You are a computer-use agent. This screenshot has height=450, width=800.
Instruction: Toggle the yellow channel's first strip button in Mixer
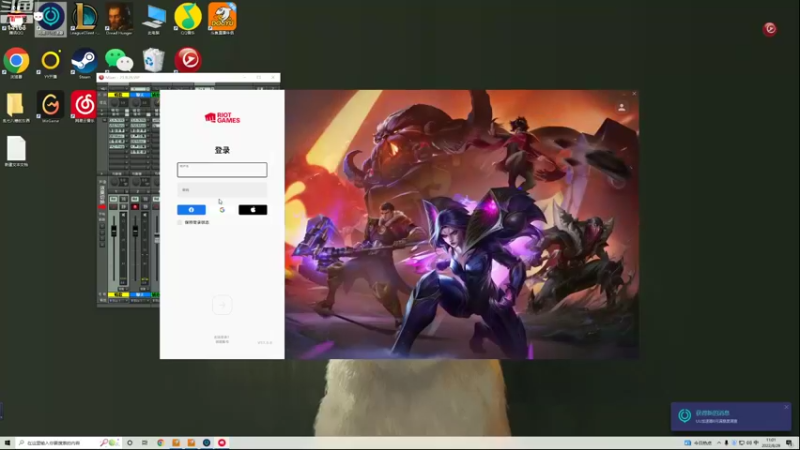(114, 199)
